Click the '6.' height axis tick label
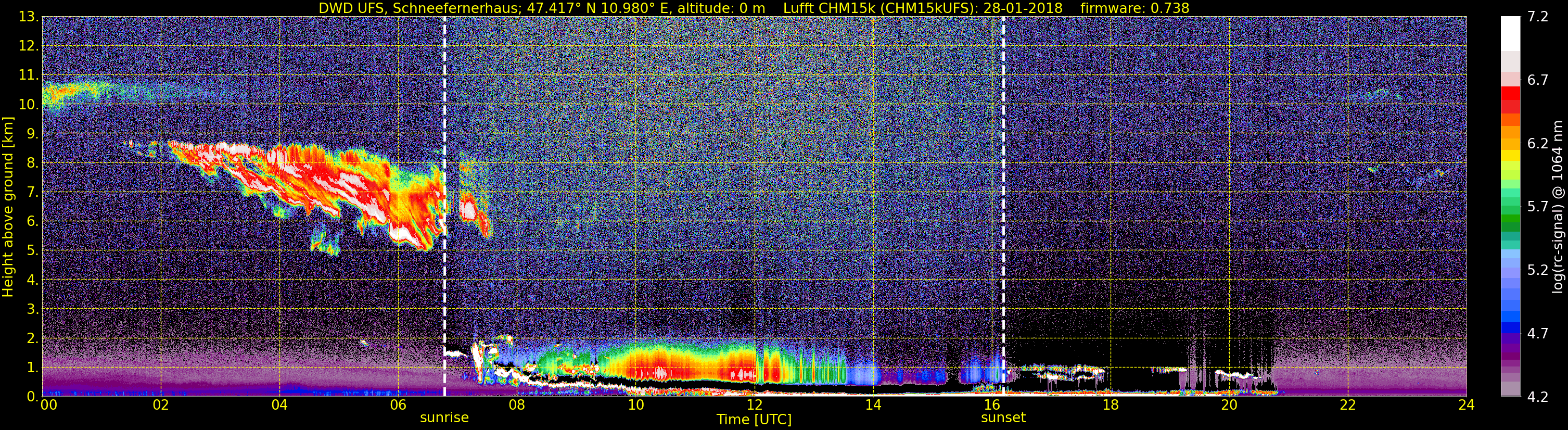 (x=32, y=222)
